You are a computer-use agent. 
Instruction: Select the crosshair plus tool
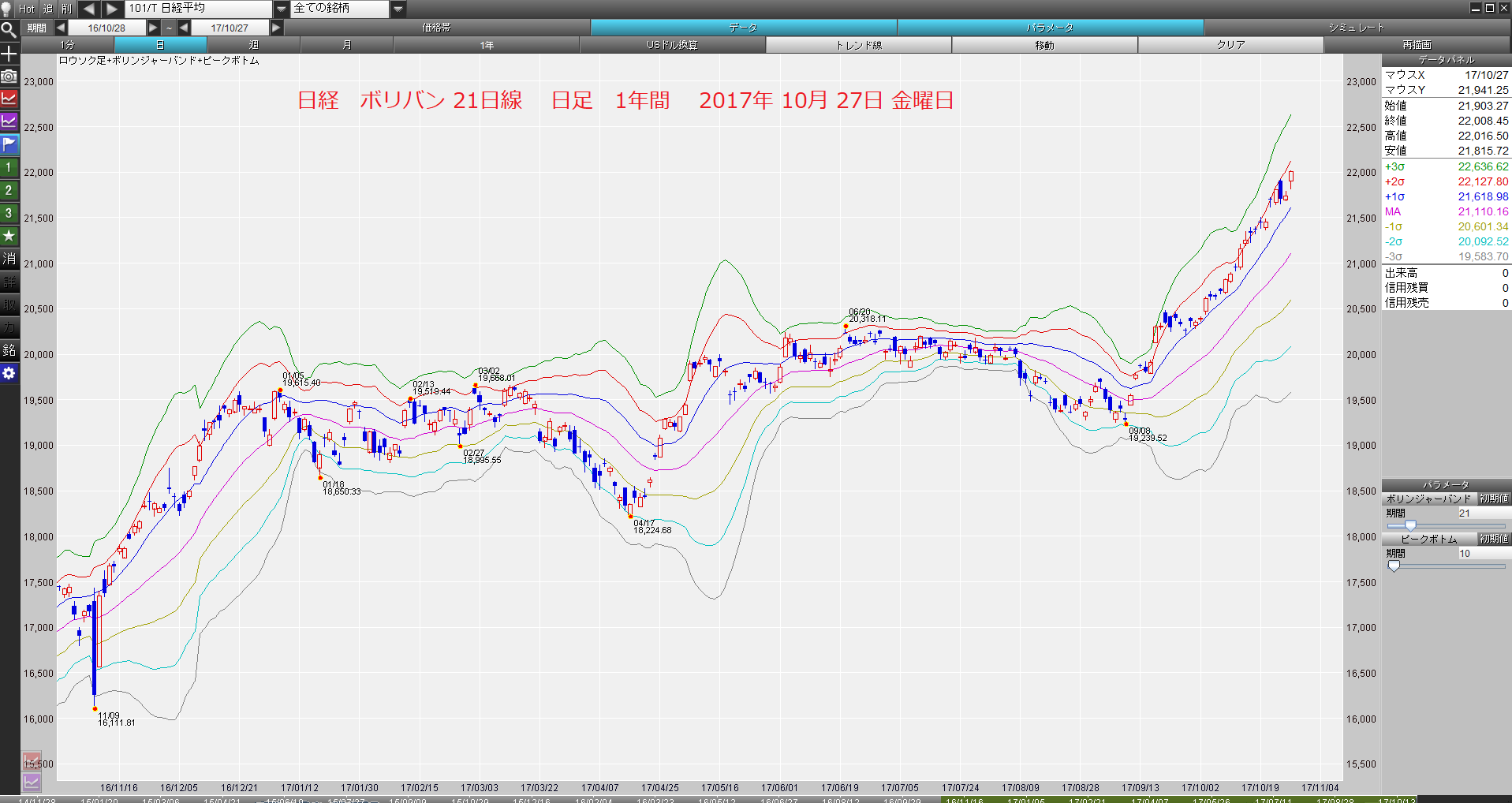[x=9, y=53]
